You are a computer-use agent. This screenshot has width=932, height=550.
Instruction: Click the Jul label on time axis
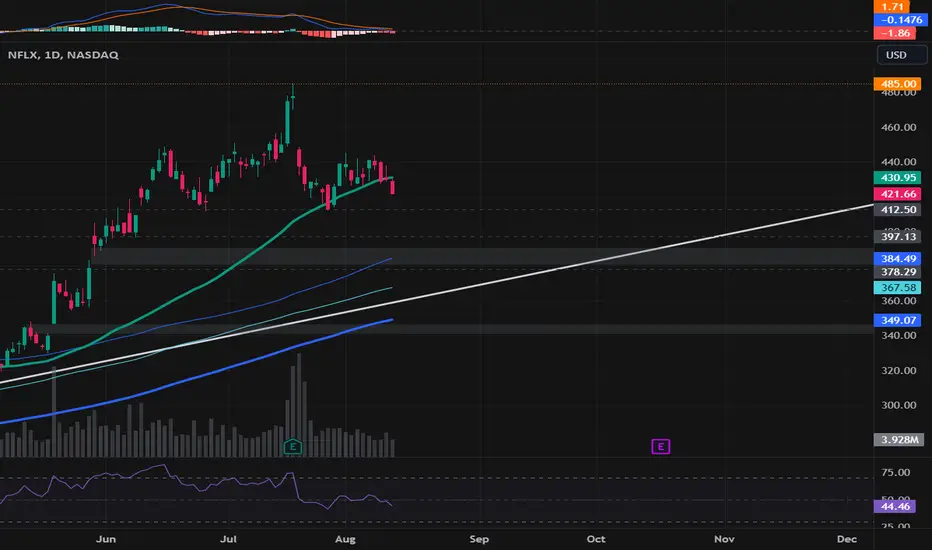coord(228,539)
